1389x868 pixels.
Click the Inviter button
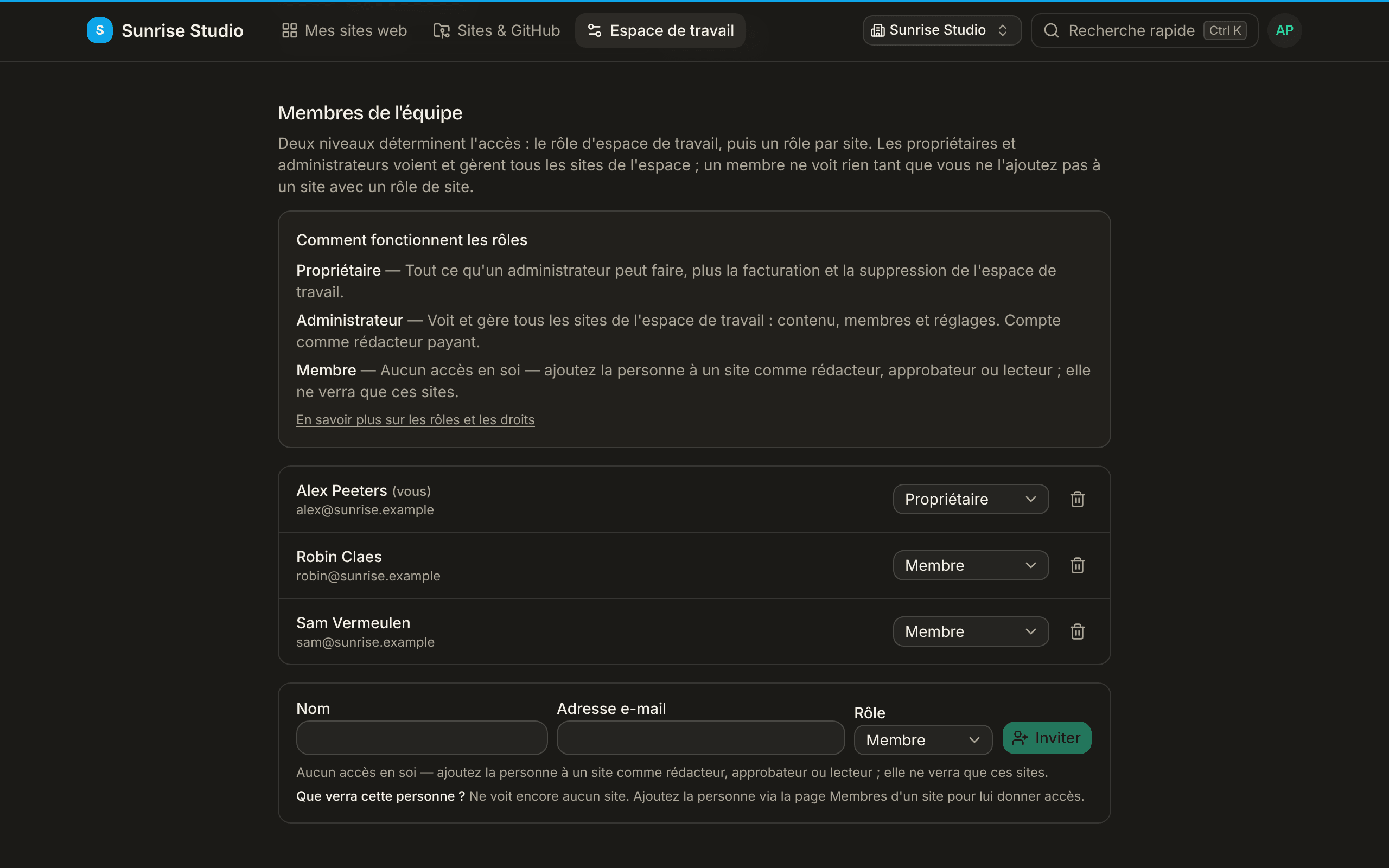(1047, 738)
